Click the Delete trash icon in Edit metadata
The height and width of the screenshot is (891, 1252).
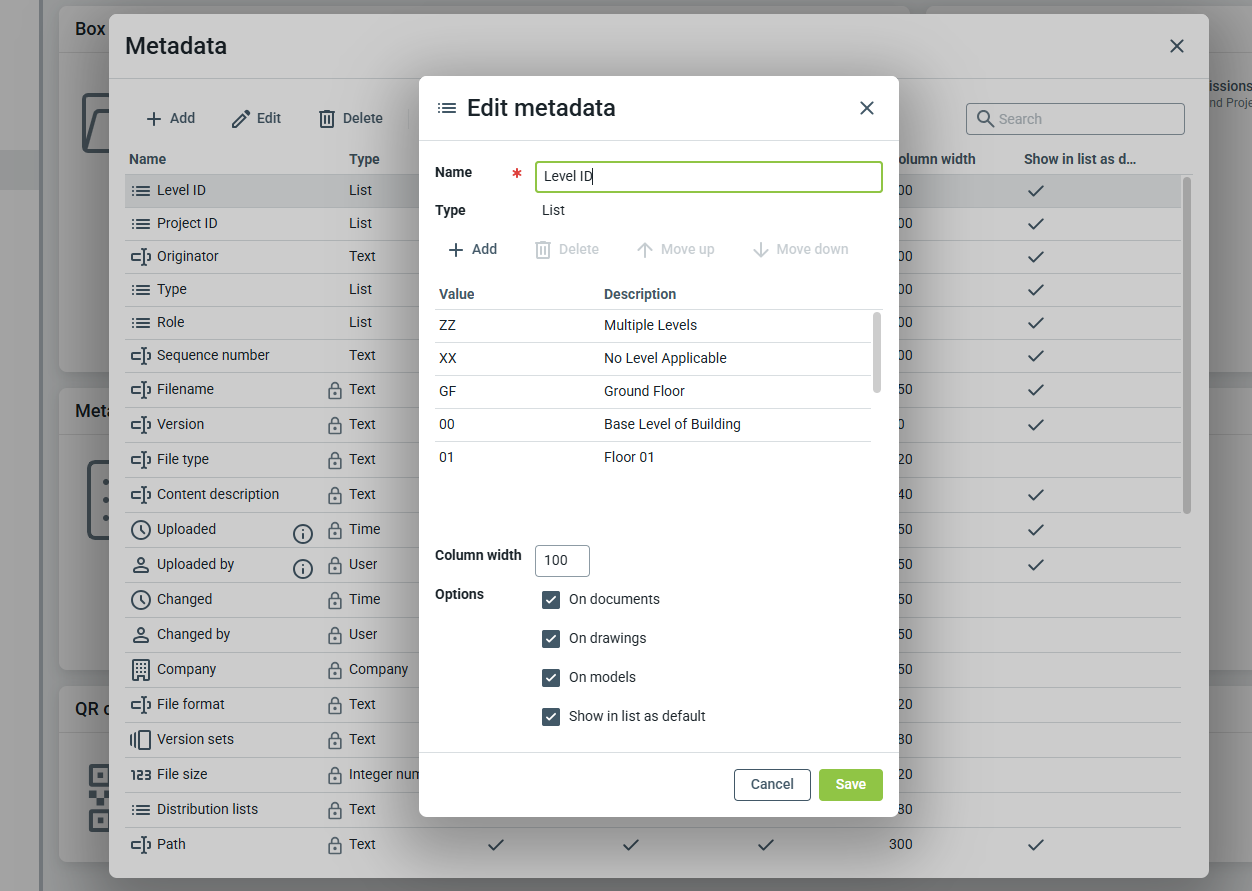tap(543, 250)
